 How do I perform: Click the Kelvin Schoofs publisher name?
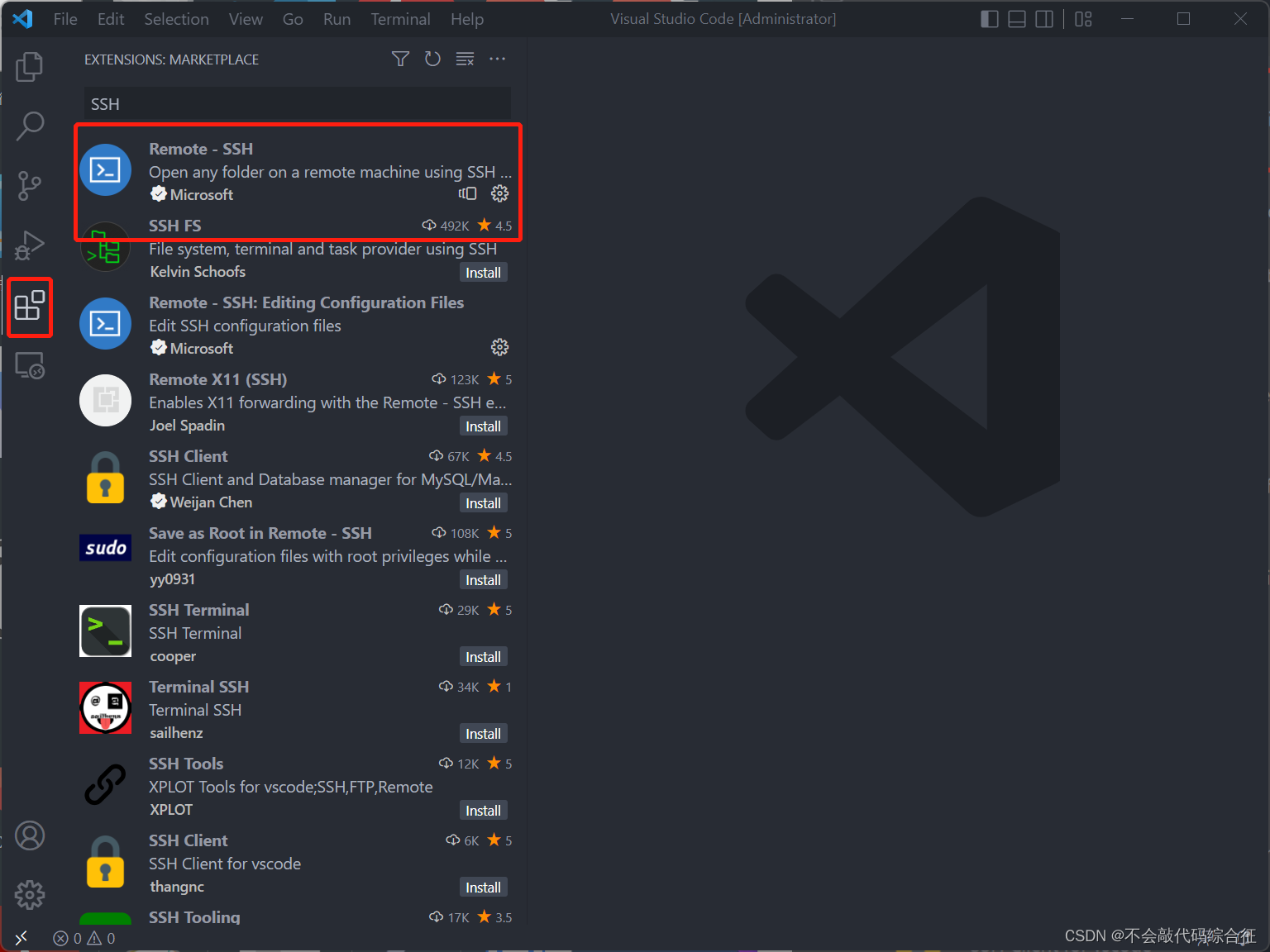tap(198, 272)
